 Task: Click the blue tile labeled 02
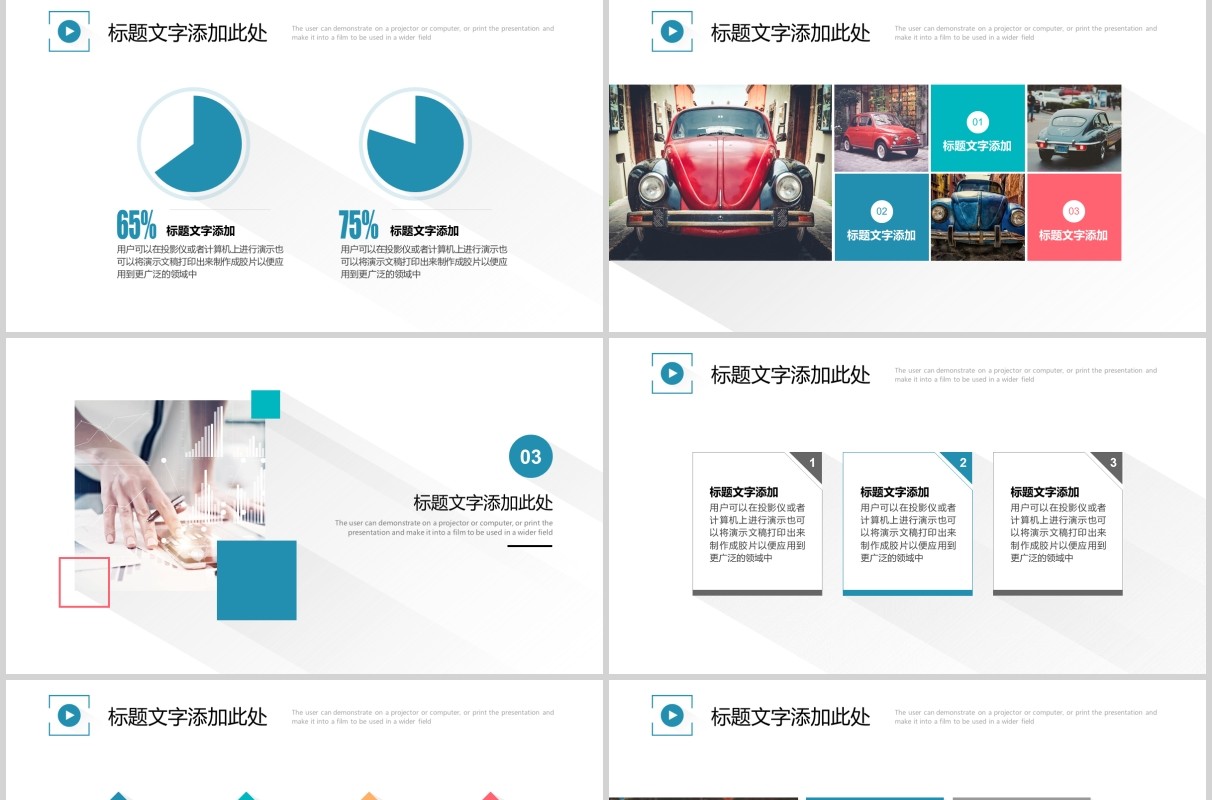881,217
